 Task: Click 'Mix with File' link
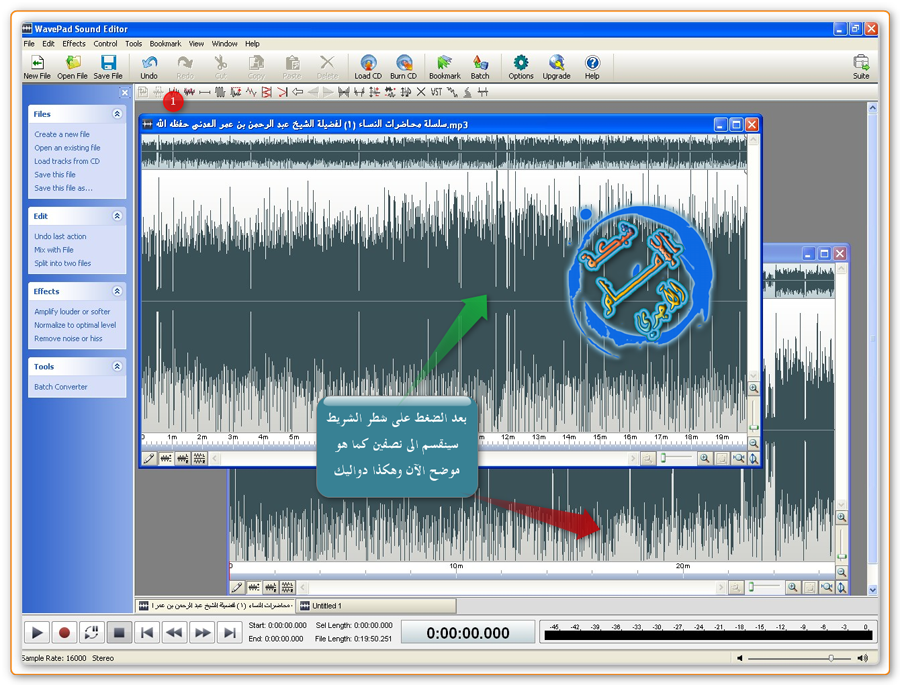[x=54, y=250]
